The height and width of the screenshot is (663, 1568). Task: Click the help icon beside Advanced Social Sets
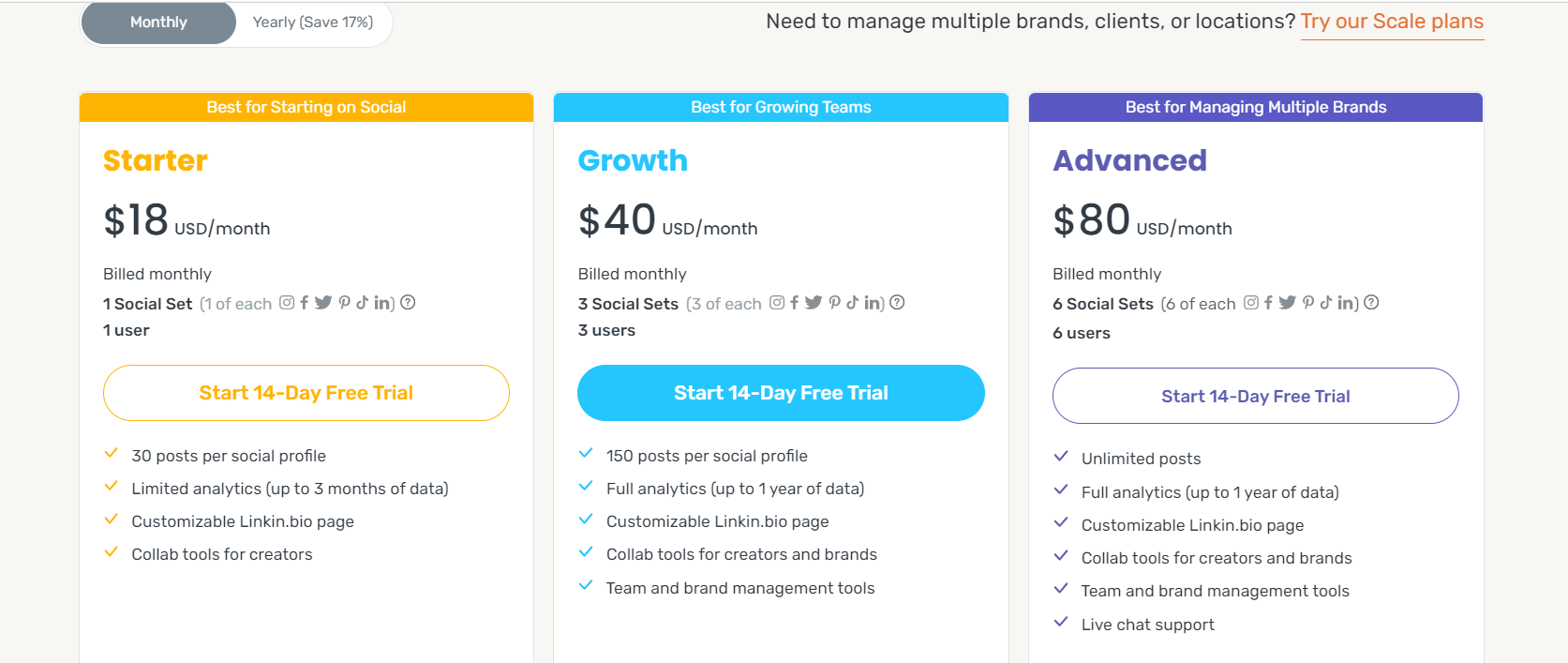click(1371, 302)
